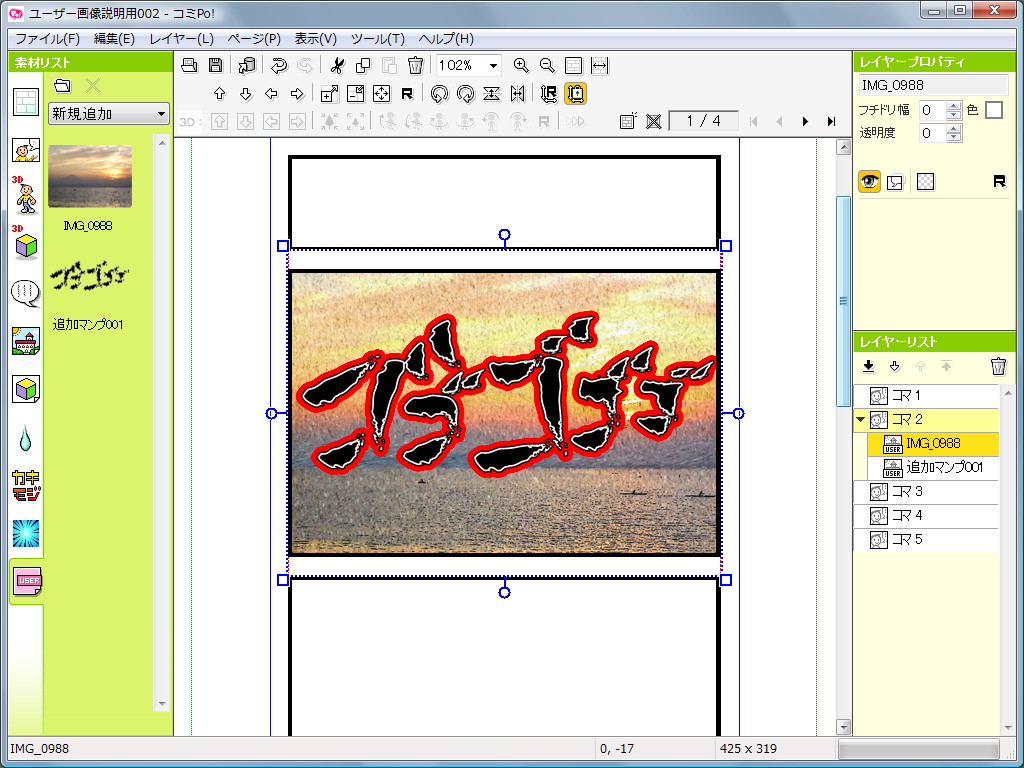Select the USER image category at sidebar bottom
Image resolution: width=1024 pixels, height=768 pixels.
point(26,580)
